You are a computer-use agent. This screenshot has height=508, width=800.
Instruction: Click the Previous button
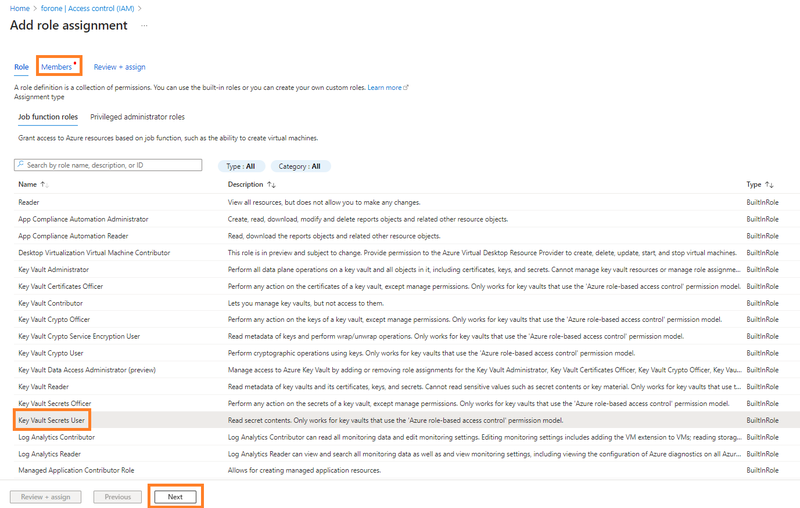[x=118, y=497]
